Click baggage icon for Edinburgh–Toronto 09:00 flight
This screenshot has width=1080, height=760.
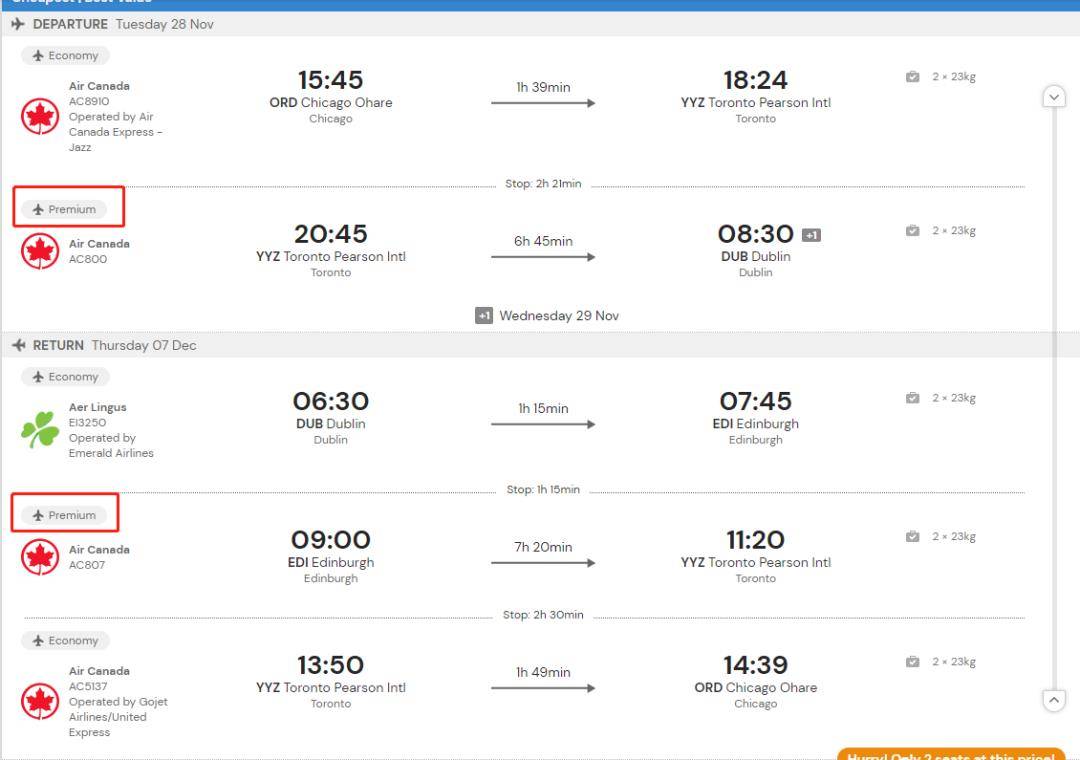click(912, 537)
